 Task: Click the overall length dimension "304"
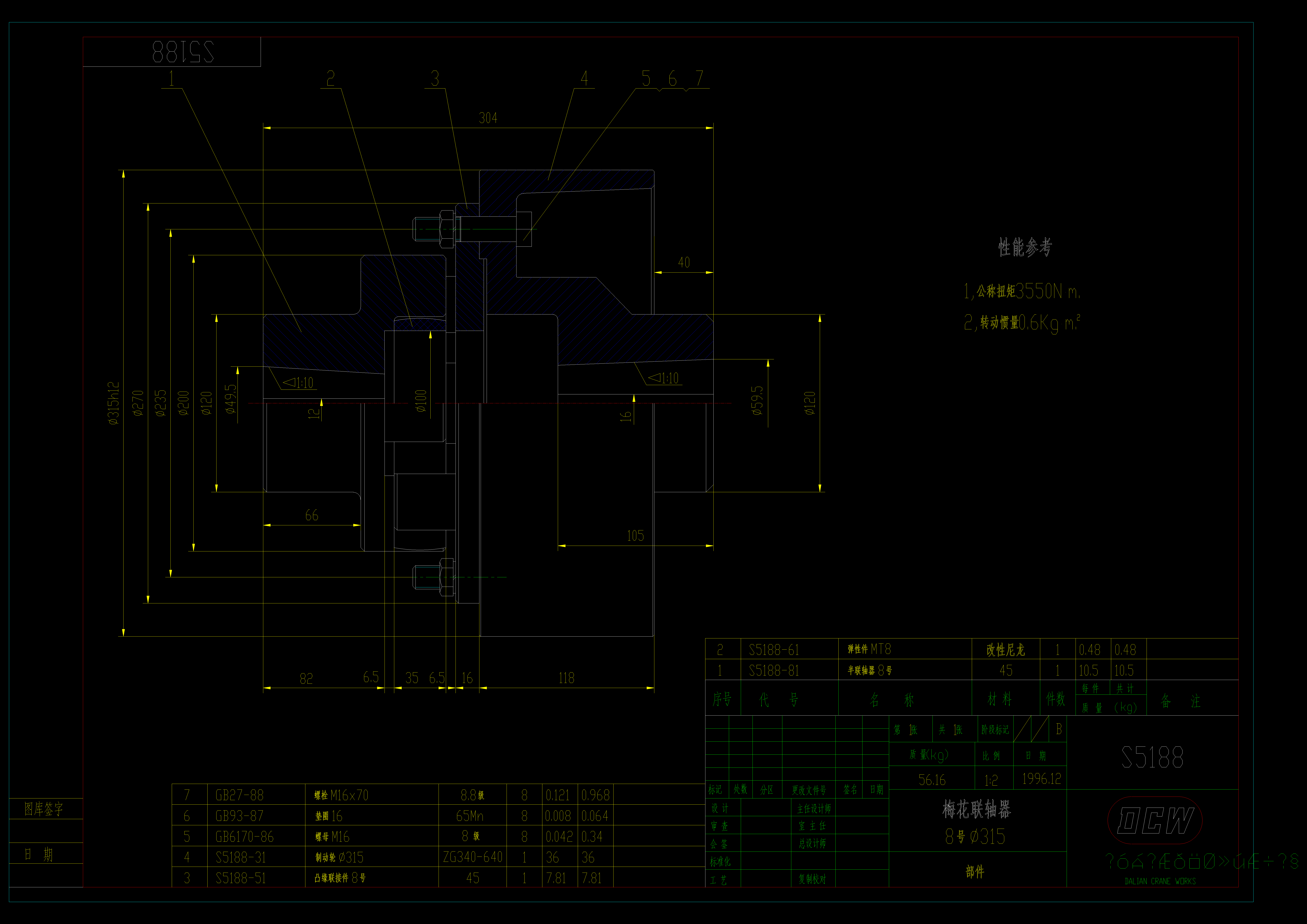(x=488, y=118)
